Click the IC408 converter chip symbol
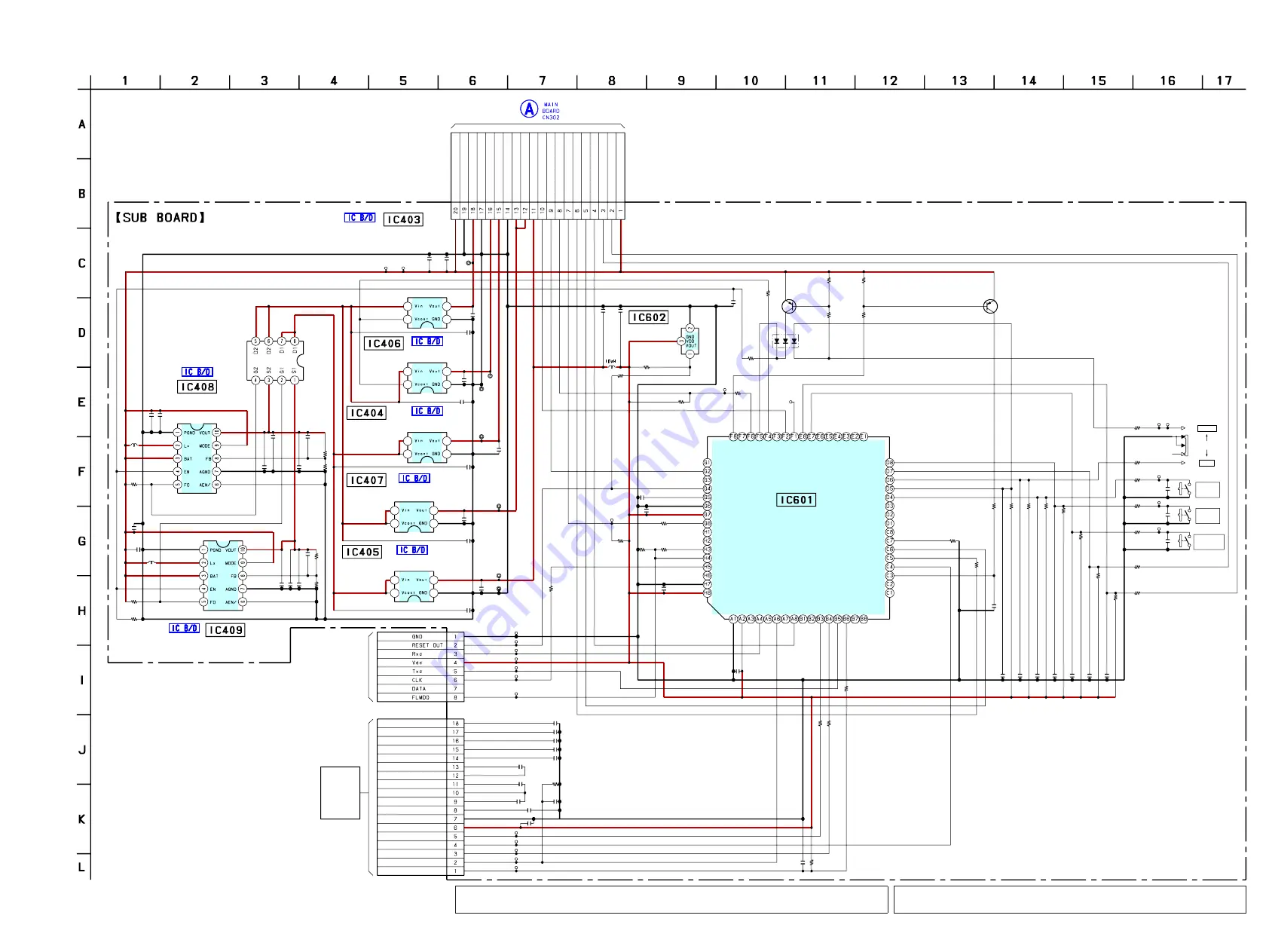This screenshot has height=952, width=1266. (x=197, y=458)
